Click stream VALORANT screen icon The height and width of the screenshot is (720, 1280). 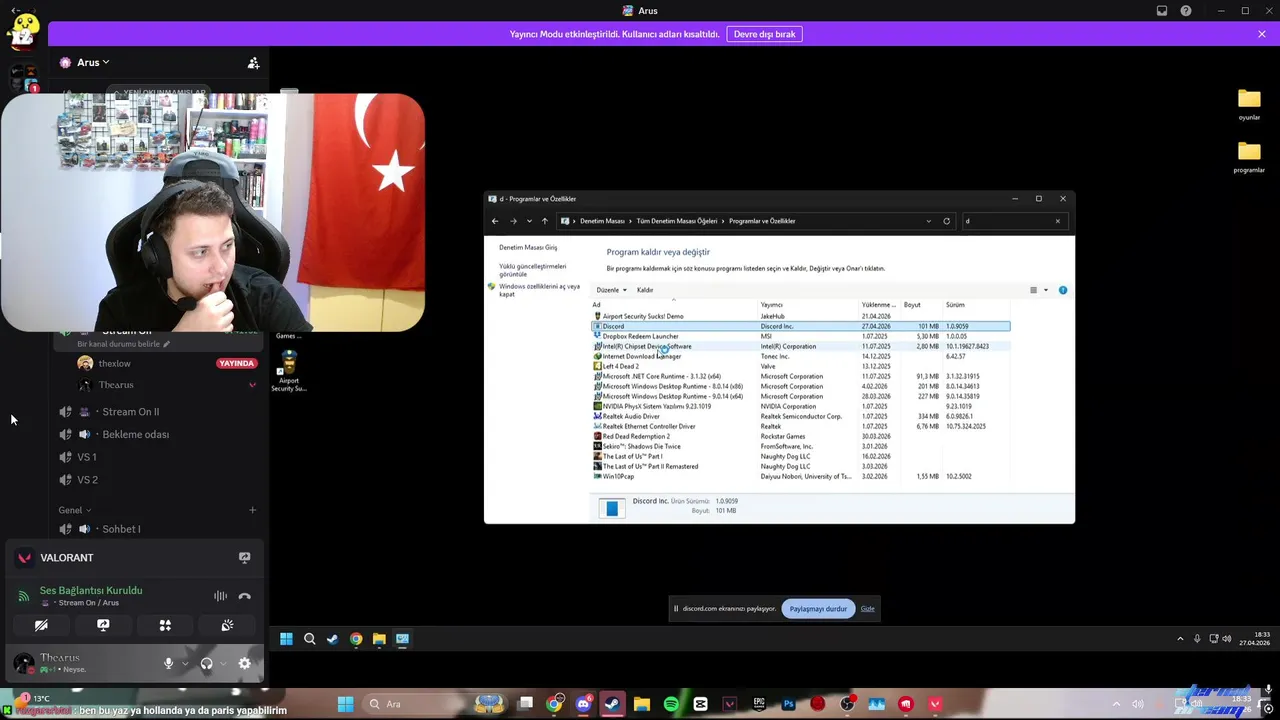click(x=244, y=558)
